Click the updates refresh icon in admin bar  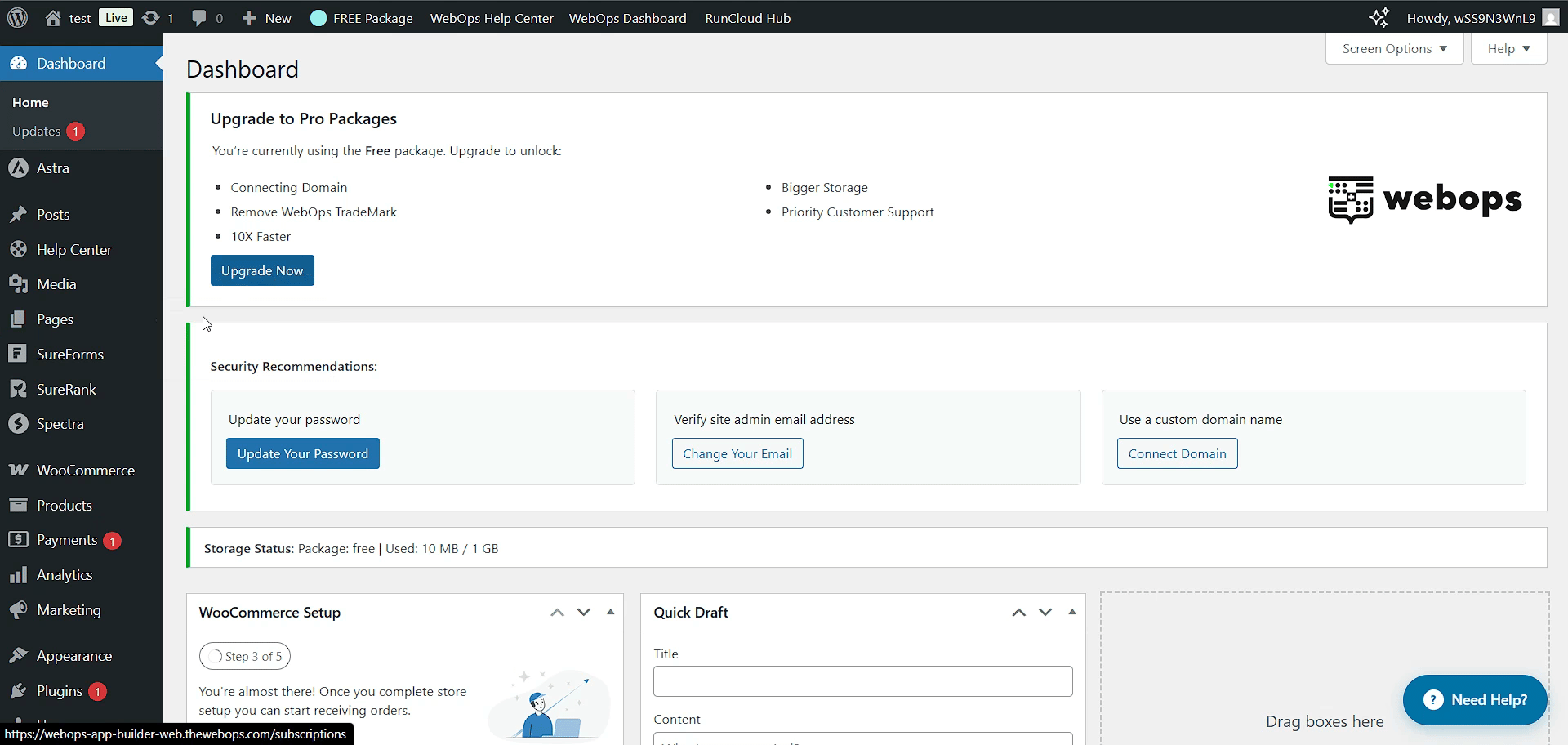tap(150, 18)
